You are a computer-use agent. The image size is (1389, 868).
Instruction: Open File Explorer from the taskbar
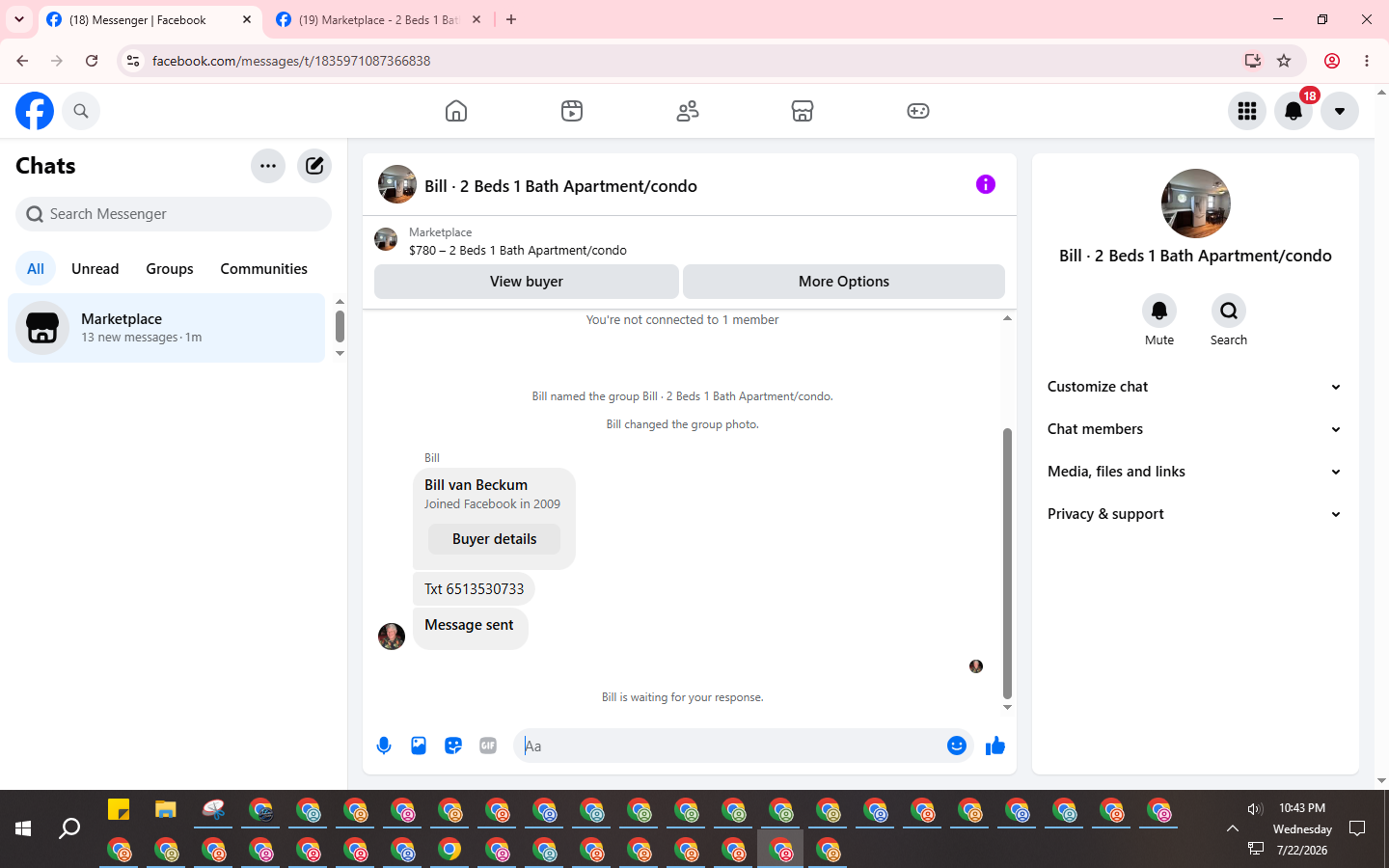pyautogui.click(x=166, y=809)
